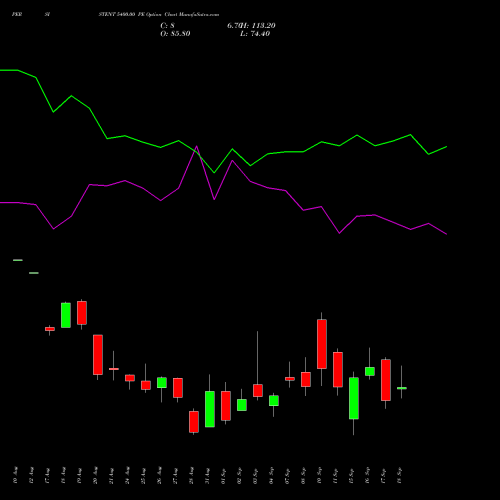Click the '01 Sep' date label on axis
This screenshot has height=500, width=500.
point(224,476)
